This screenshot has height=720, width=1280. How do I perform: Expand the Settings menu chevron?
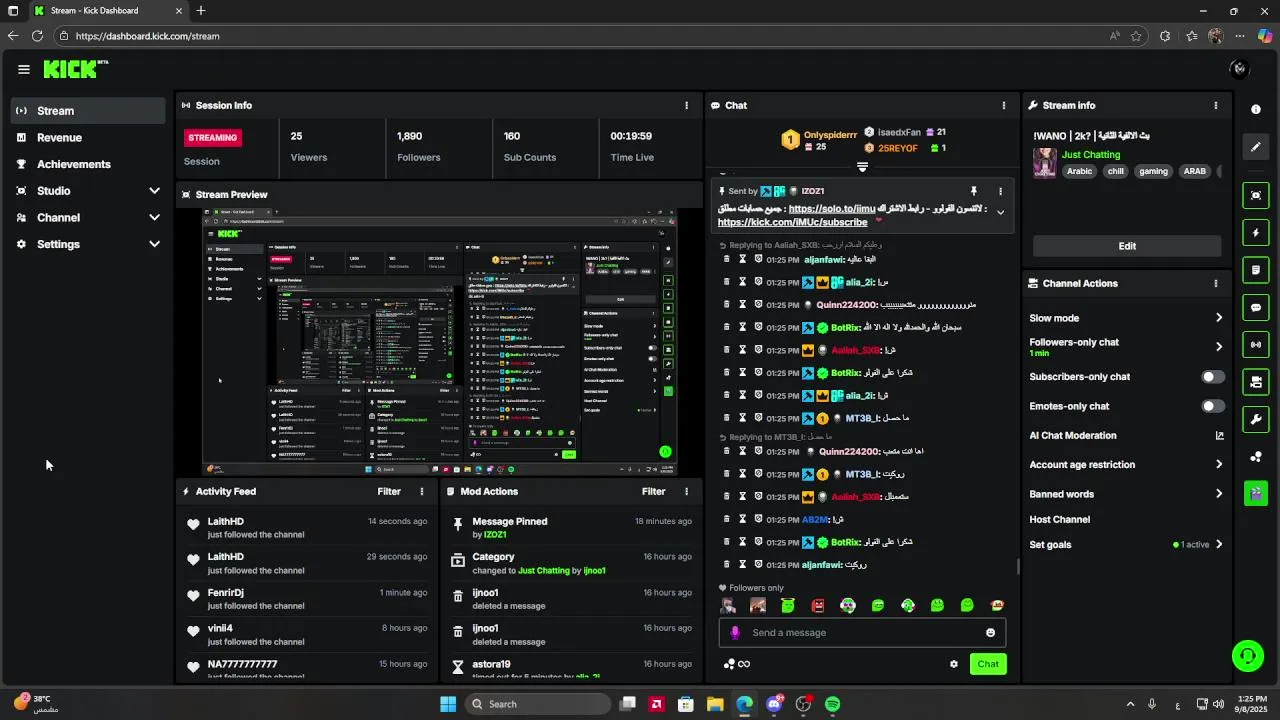click(x=154, y=244)
